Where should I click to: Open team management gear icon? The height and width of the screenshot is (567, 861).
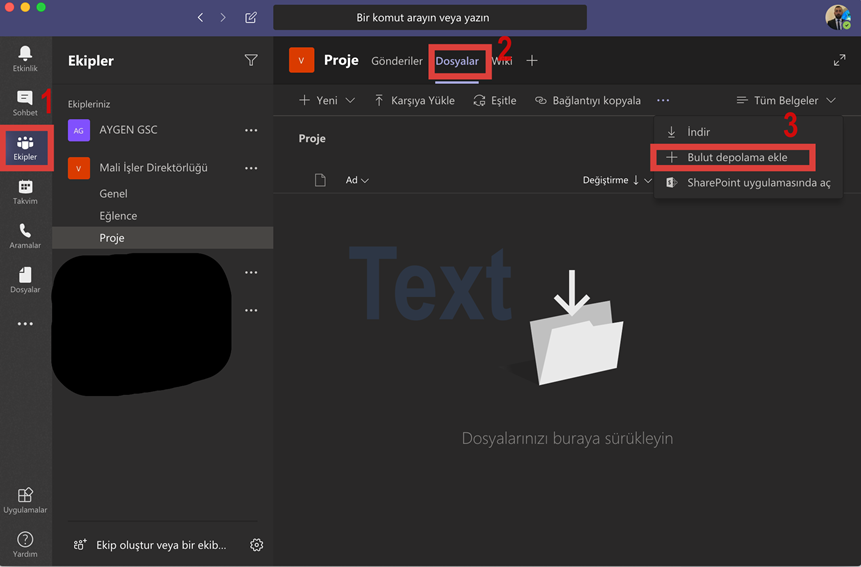257,545
